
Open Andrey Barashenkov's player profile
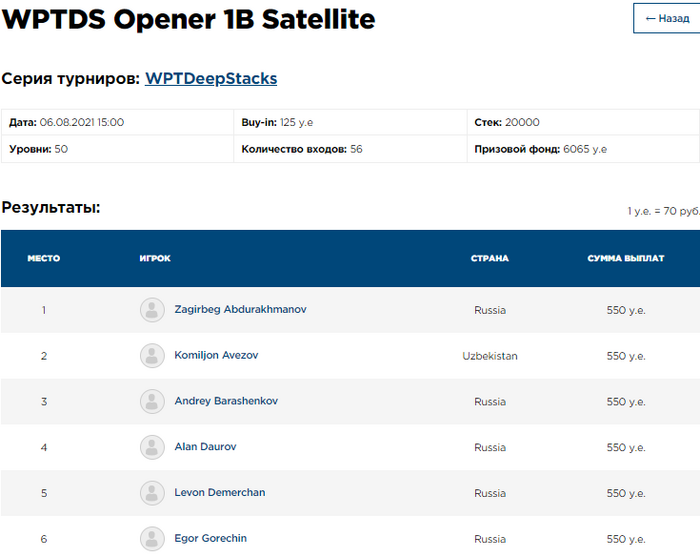pos(226,402)
